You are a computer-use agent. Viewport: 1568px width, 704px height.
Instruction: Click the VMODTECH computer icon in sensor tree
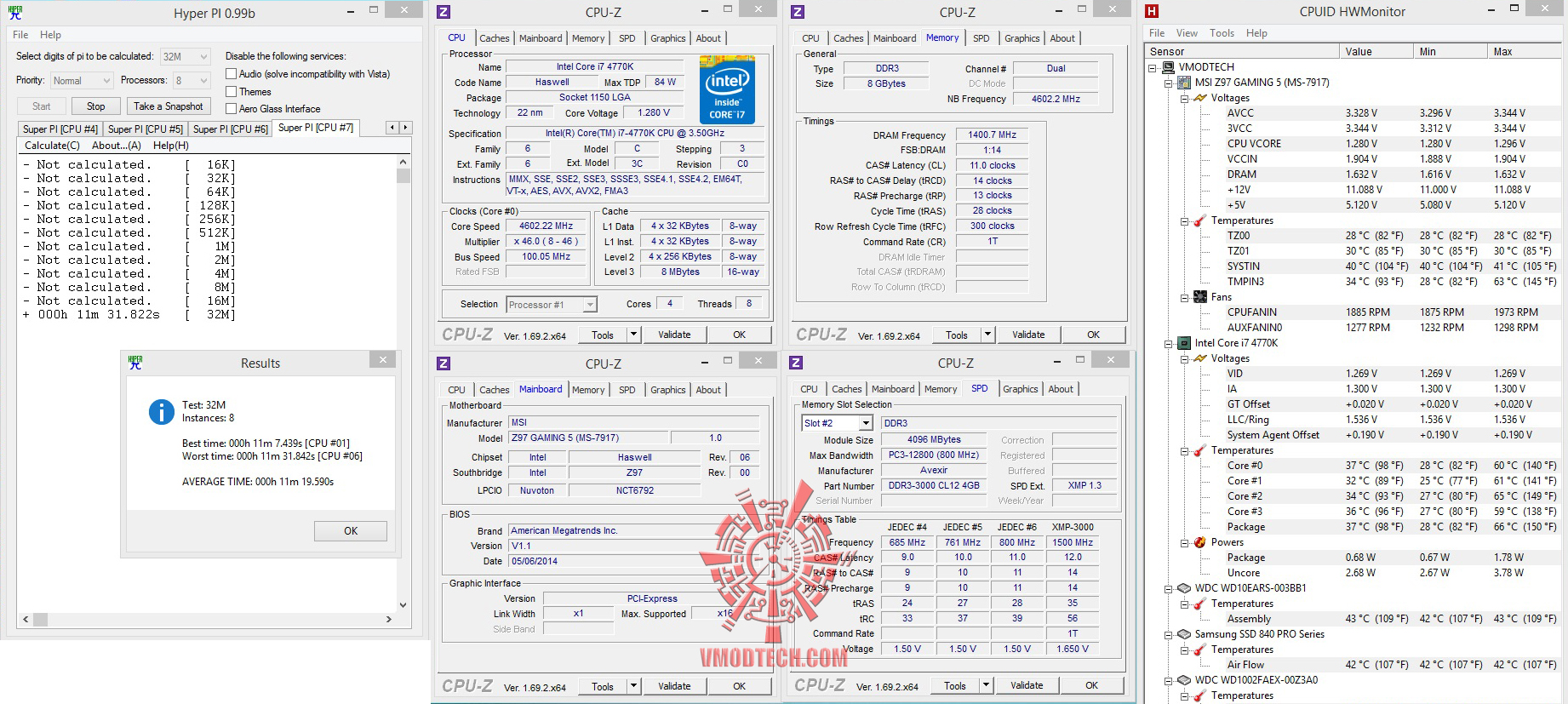pos(1169,67)
